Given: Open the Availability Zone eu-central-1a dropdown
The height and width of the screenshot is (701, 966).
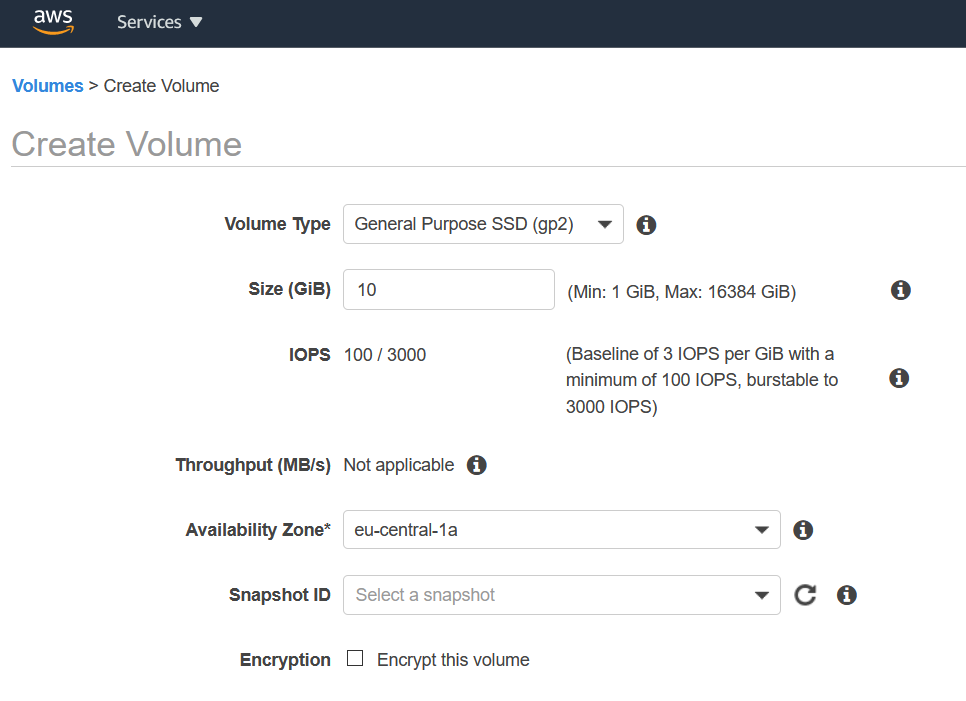Looking at the screenshot, I should coord(561,530).
